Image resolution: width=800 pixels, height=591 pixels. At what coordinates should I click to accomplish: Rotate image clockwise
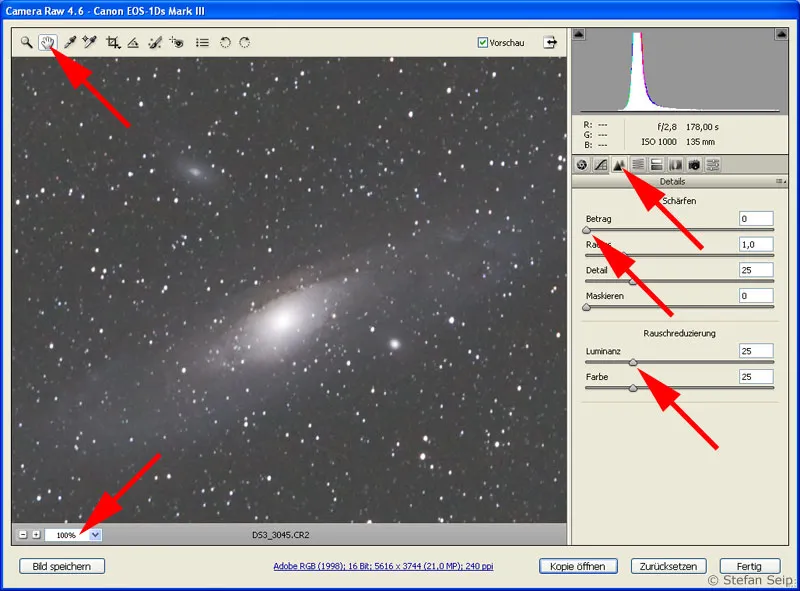tap(245, 42)
